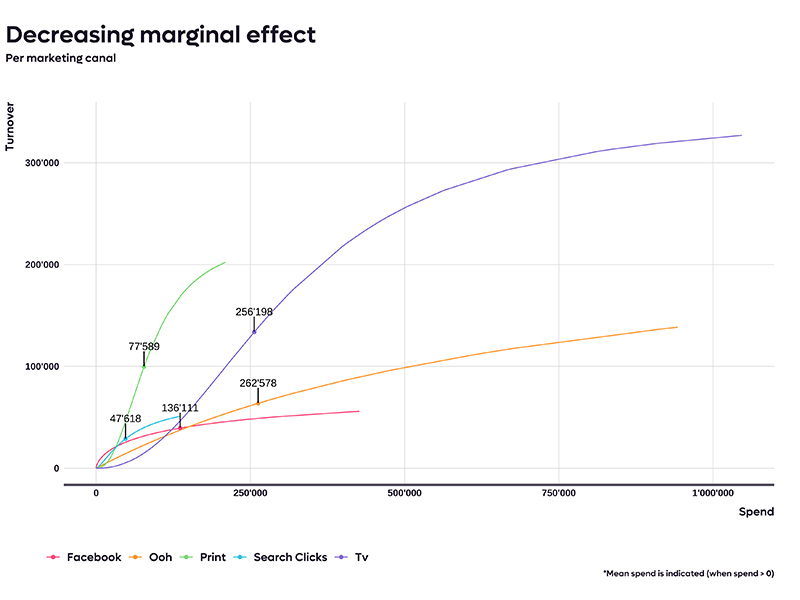Click the 500'000 tick on Spend axis
This screenshot has height=600, width=800.
tap(405, 493)
